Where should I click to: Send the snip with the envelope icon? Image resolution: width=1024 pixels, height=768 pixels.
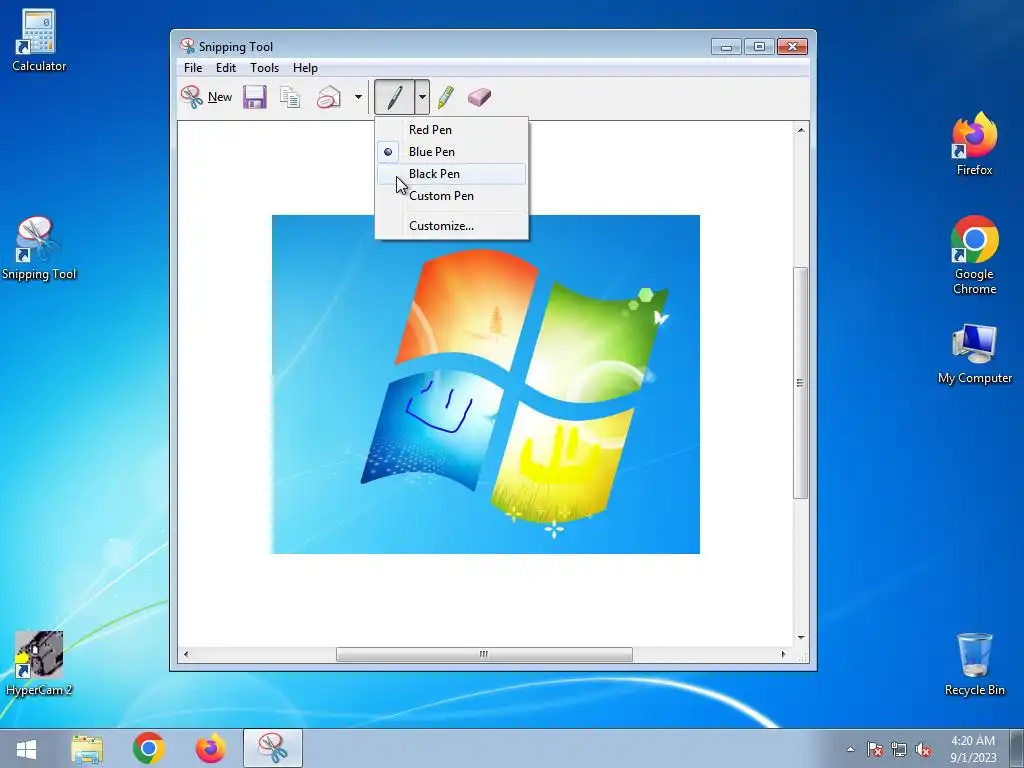click(328, 97)
